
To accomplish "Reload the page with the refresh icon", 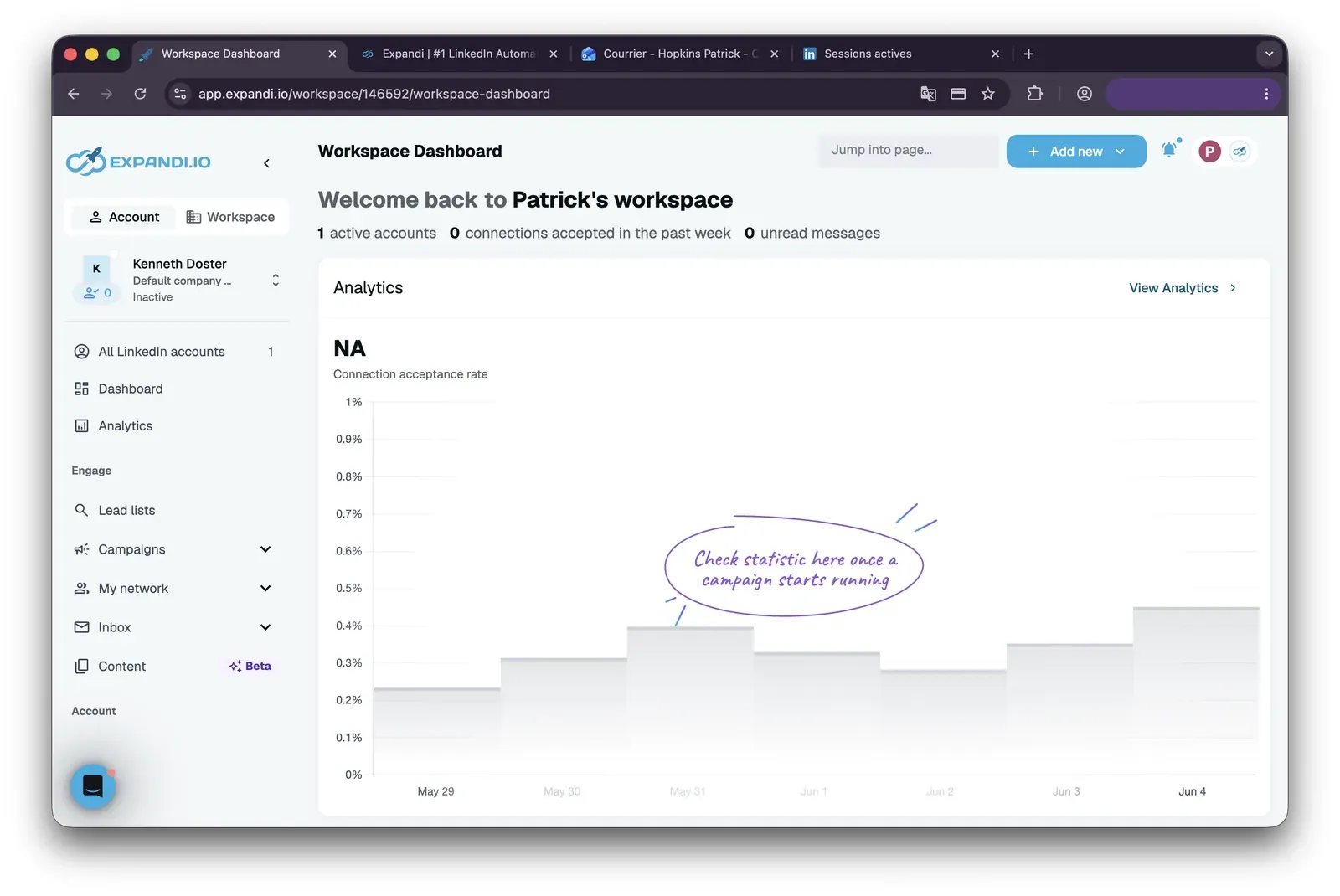I will pos(141,94).
